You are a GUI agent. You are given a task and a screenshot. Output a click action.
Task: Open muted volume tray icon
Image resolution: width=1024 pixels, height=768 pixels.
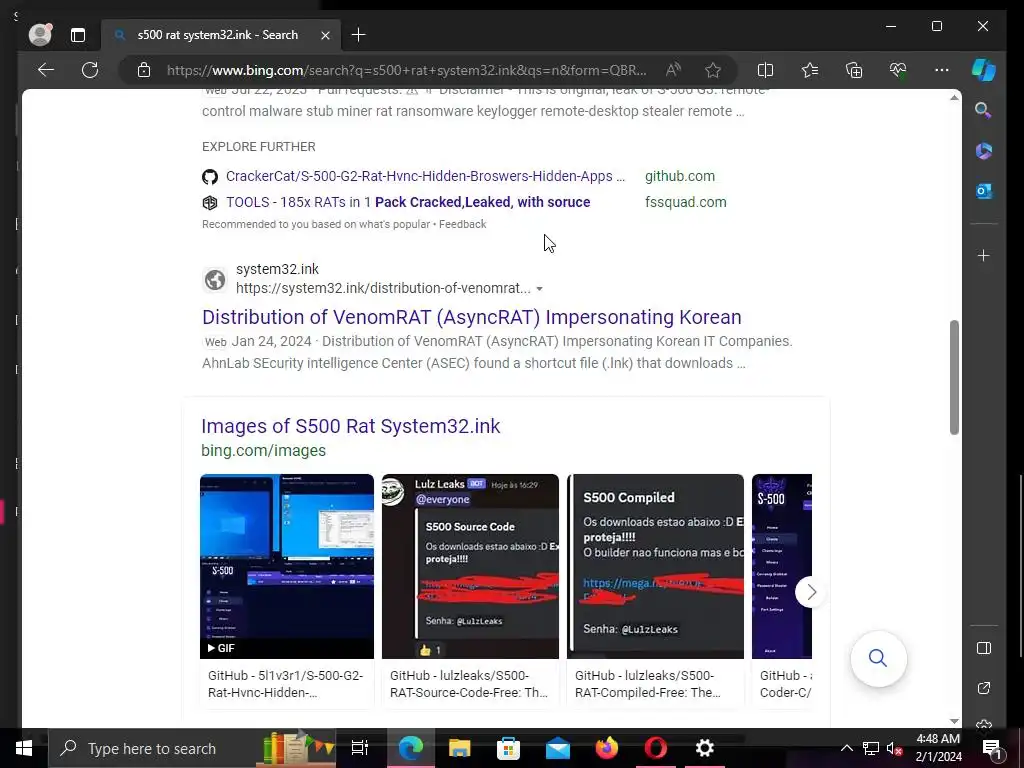point(894,748)
